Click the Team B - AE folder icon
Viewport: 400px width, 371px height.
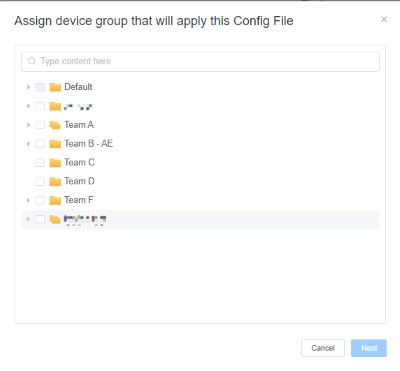(x=55, y=144)
